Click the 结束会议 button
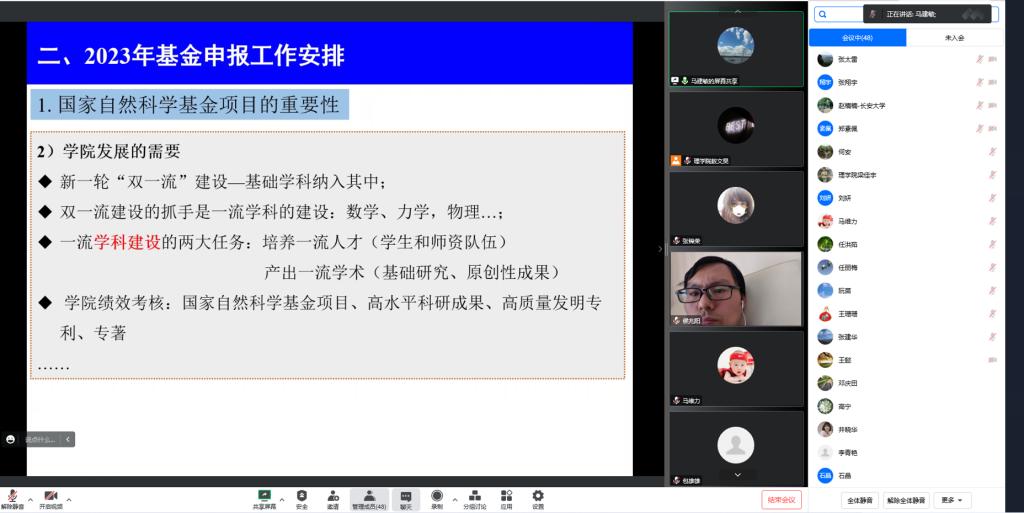1024x513 pixels. (x=781, y=499)
